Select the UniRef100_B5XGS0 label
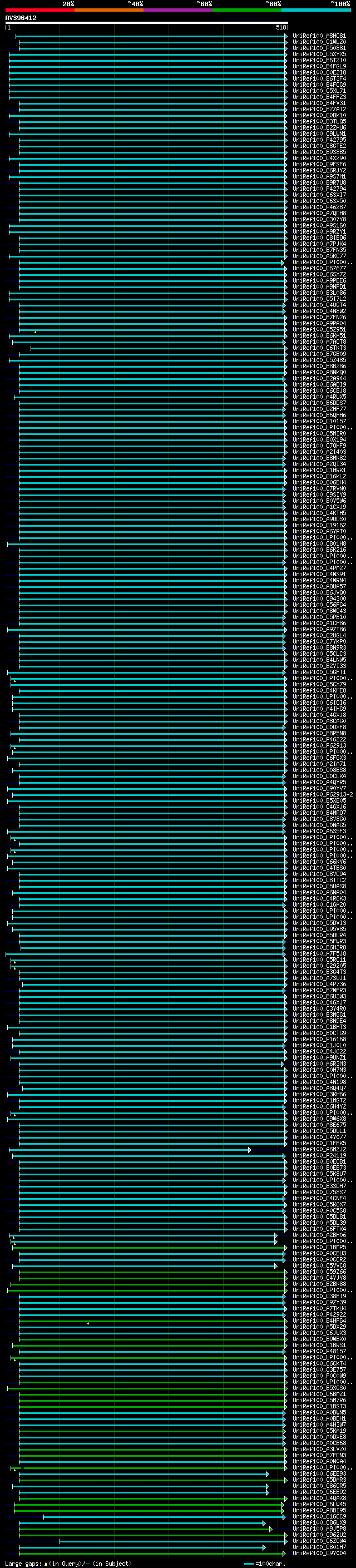356x1568 pixels. pos(319,1388)
